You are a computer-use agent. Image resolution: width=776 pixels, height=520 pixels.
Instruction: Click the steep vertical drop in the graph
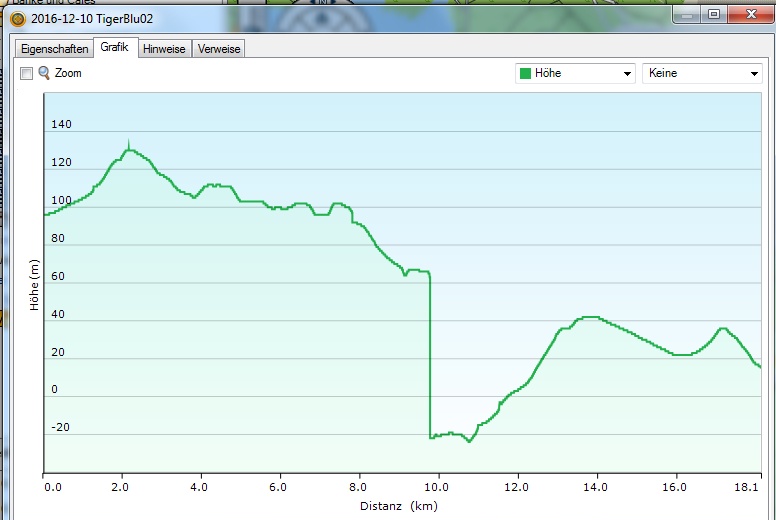tap(430, 350)
